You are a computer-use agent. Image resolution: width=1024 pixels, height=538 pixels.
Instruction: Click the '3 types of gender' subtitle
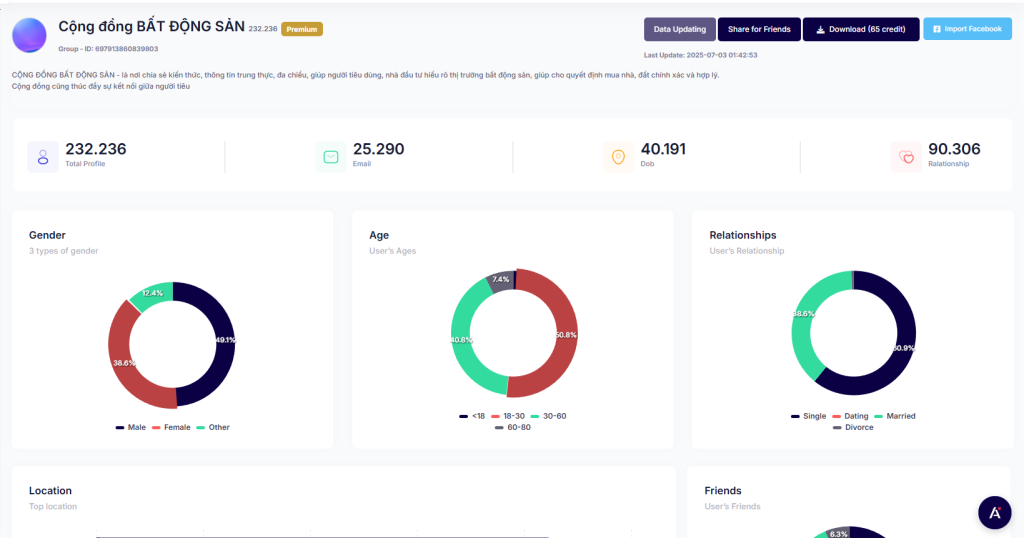click(x=63, y=251)
